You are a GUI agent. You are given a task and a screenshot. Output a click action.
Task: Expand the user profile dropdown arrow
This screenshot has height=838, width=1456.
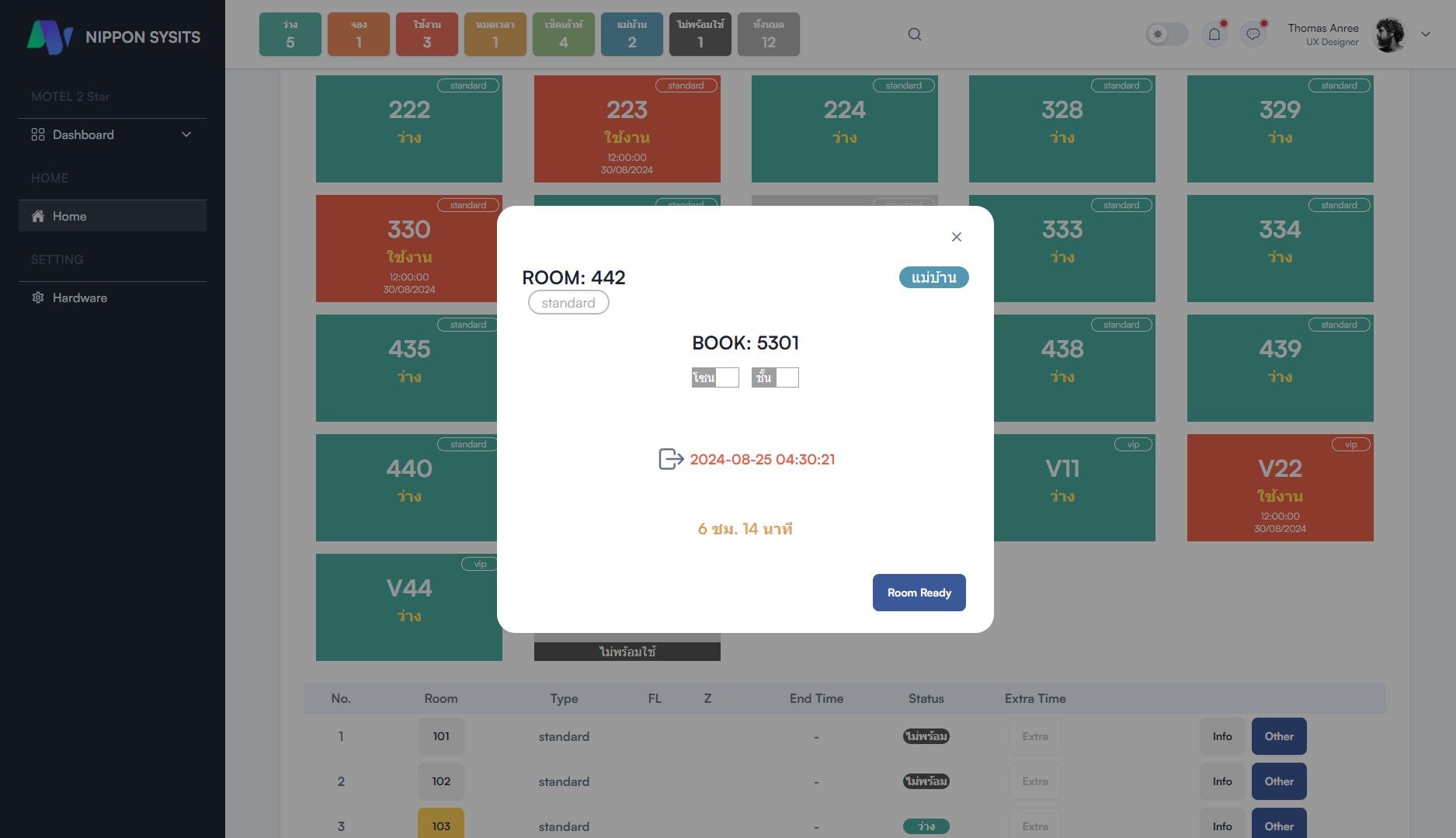(1426, 34)
